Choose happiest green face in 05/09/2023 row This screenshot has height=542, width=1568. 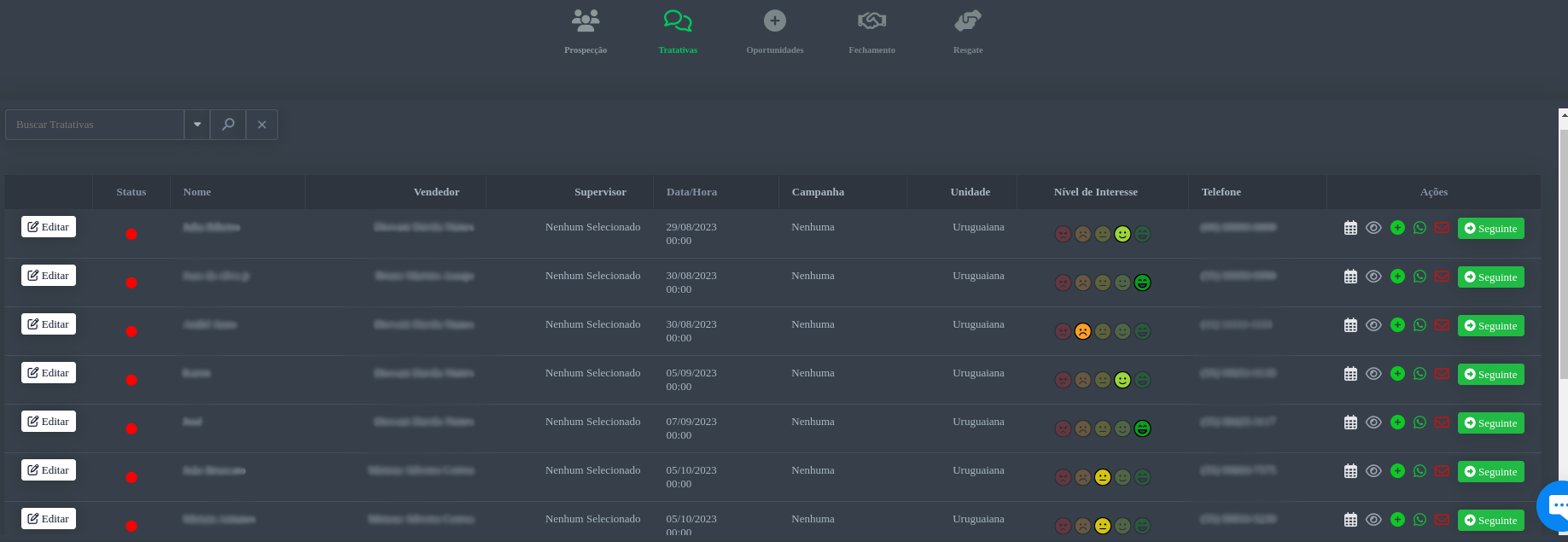coord(1143,380)
